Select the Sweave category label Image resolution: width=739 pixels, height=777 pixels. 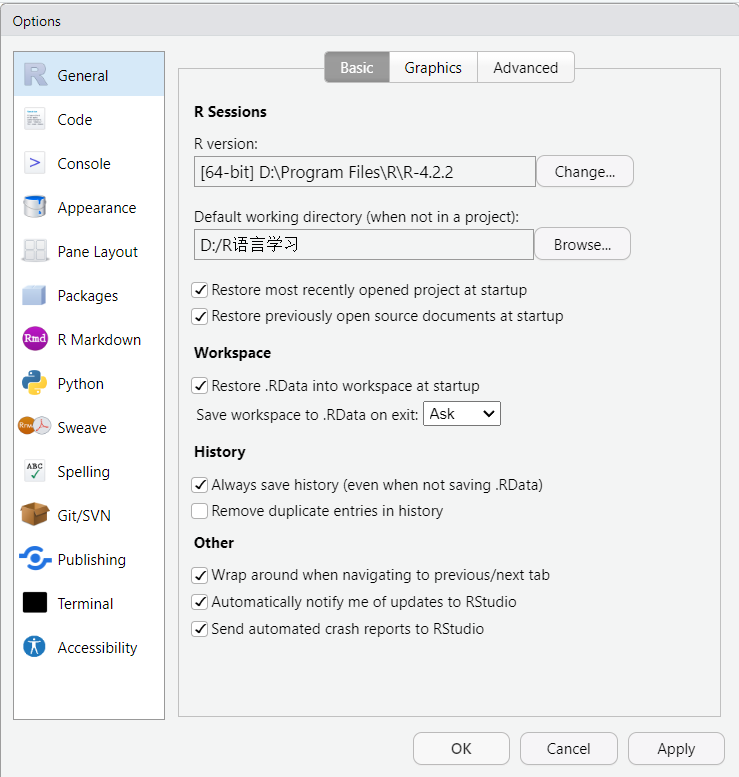[82, 428]
